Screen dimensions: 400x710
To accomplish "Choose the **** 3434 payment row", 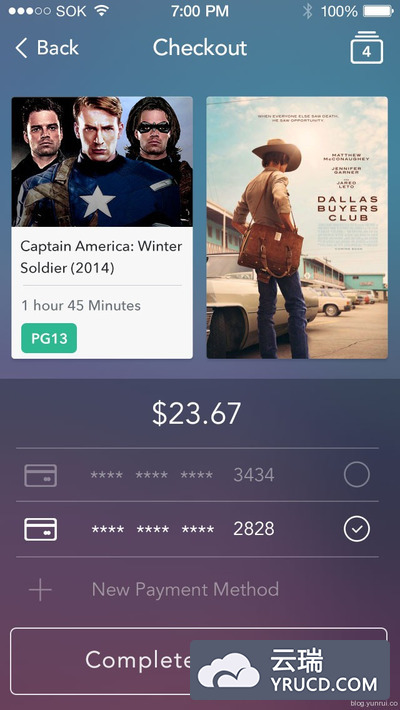I will point(197,475).
